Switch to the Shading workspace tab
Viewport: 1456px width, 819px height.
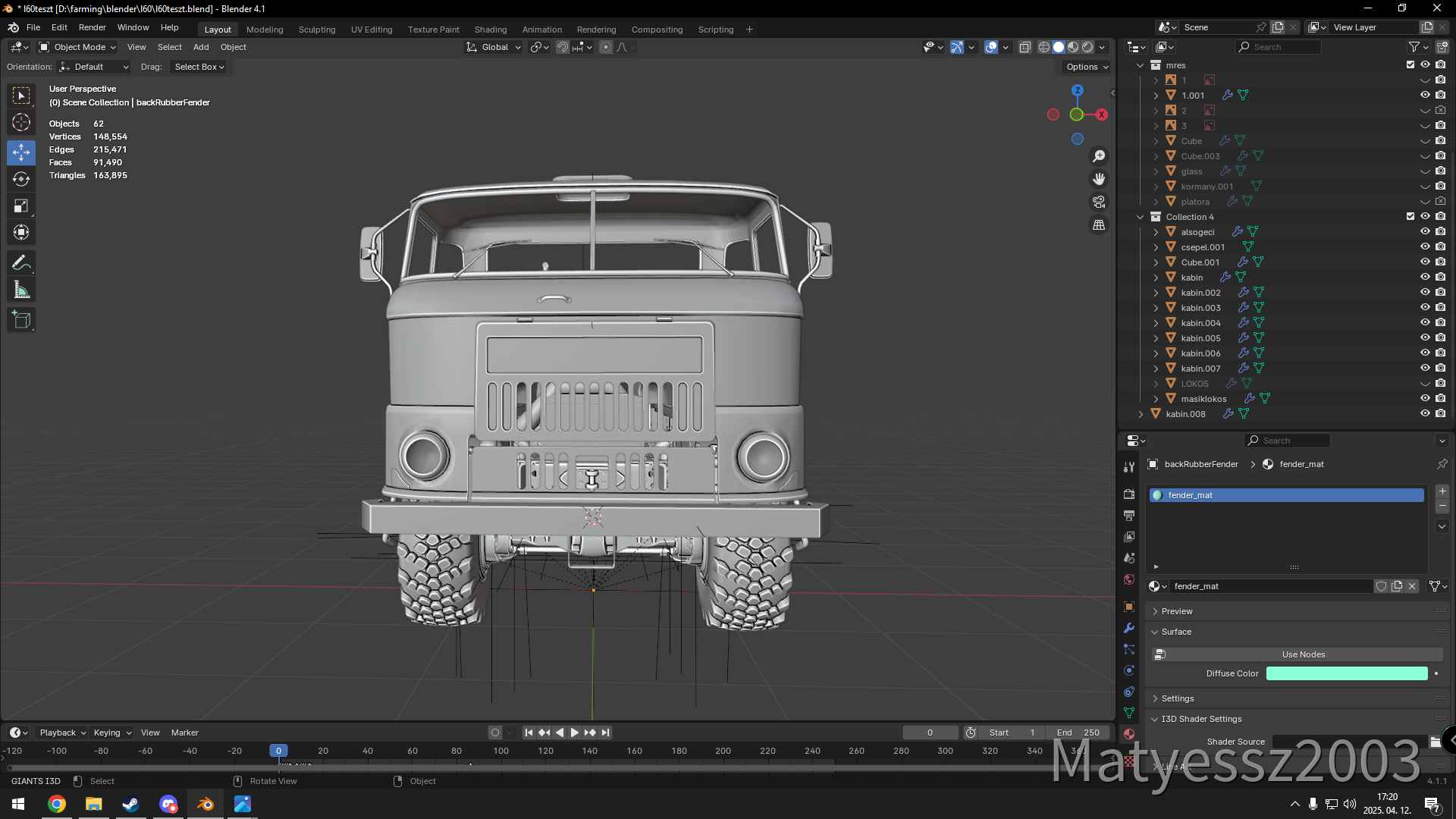click(490, 30)
